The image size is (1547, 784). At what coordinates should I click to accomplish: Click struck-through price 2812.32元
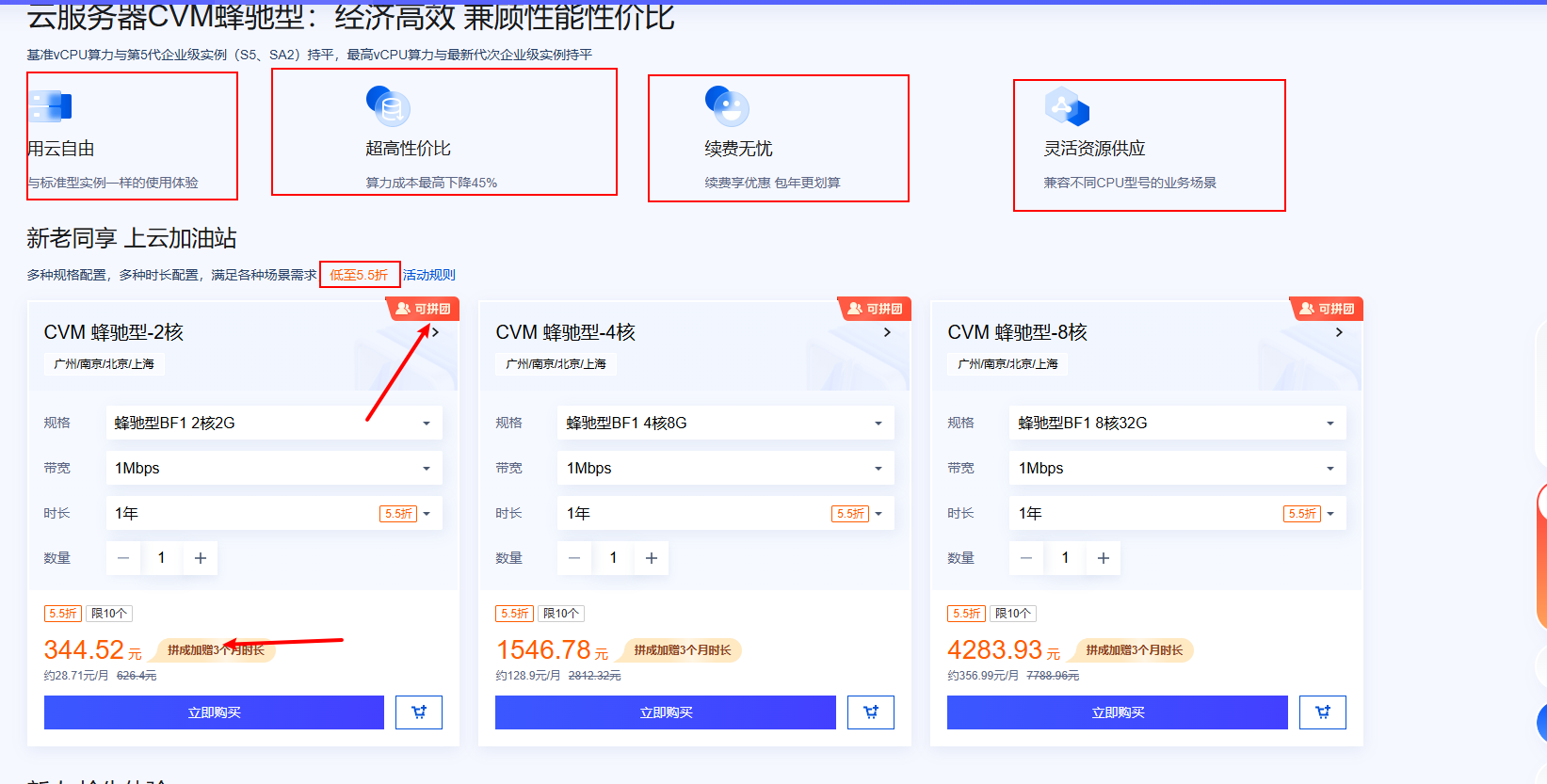(x=595, y=676)
